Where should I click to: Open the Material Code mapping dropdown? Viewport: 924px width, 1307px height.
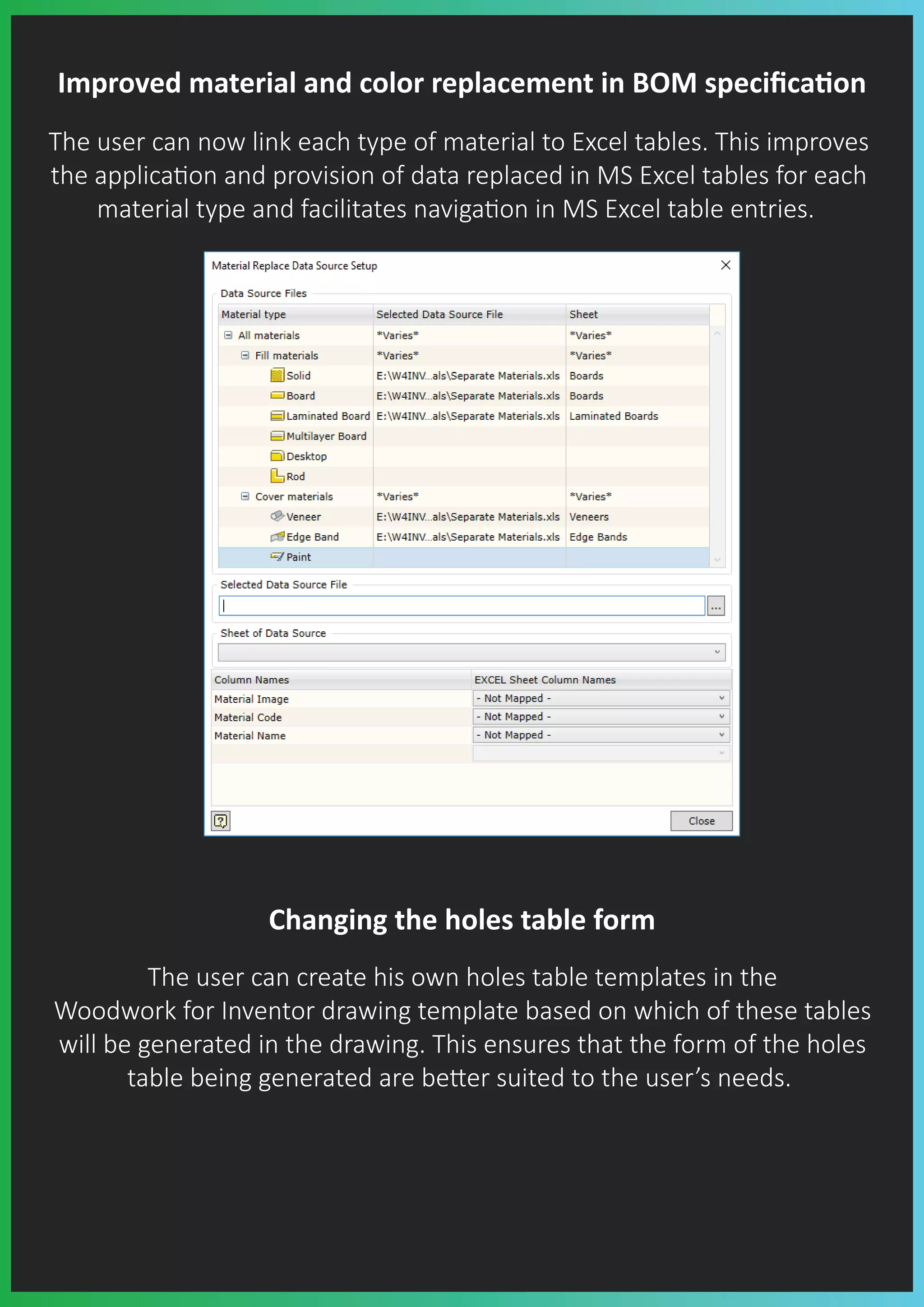(601, 716)
